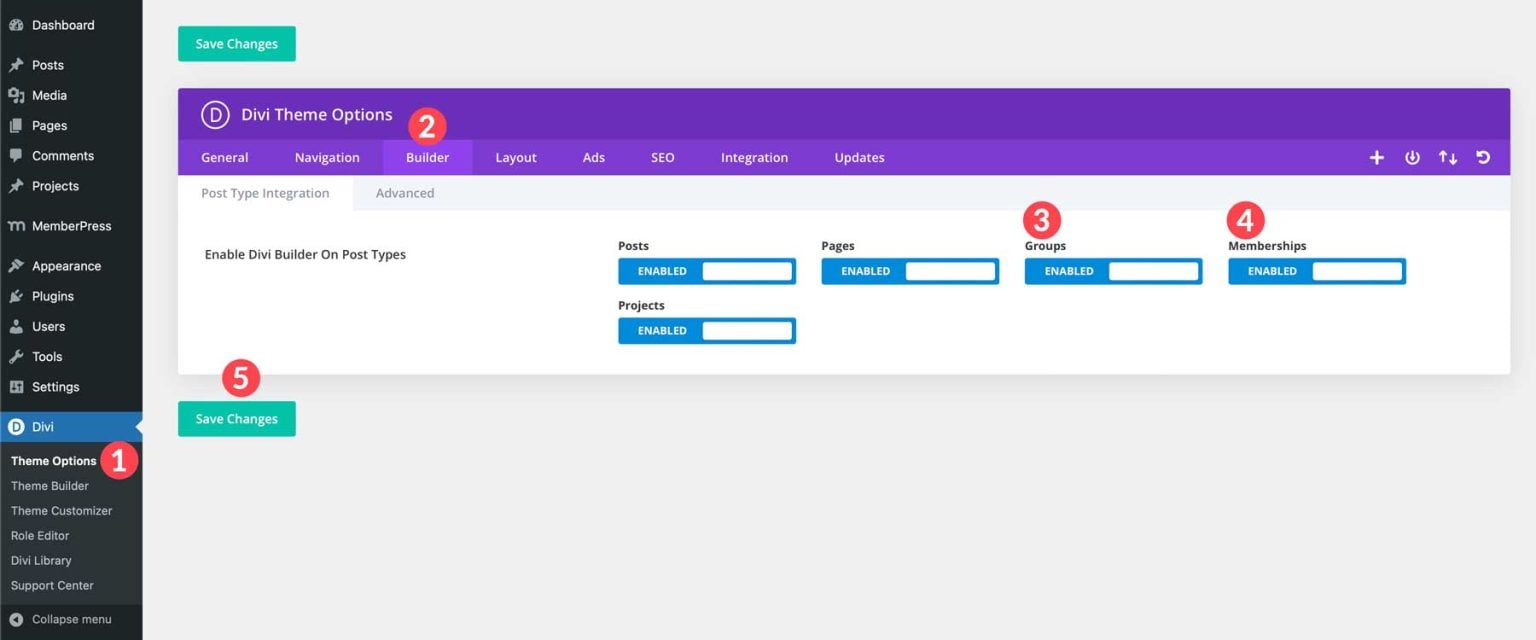This screenshot has width=1536, height=640.
Task: Click the Save Changes button
Action: (x=236, y=418)
